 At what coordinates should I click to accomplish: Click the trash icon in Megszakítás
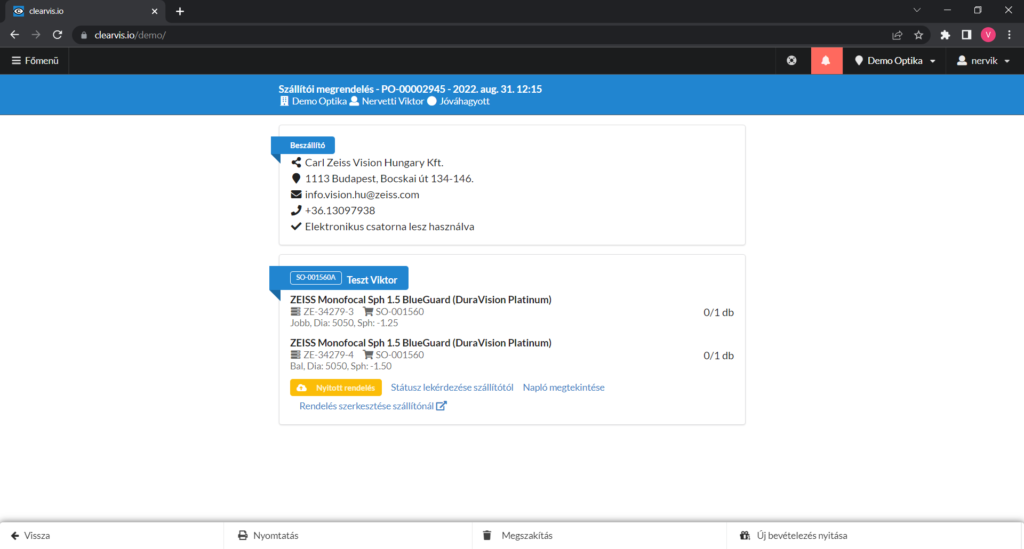pyautogui.click(x=487, y=535)
